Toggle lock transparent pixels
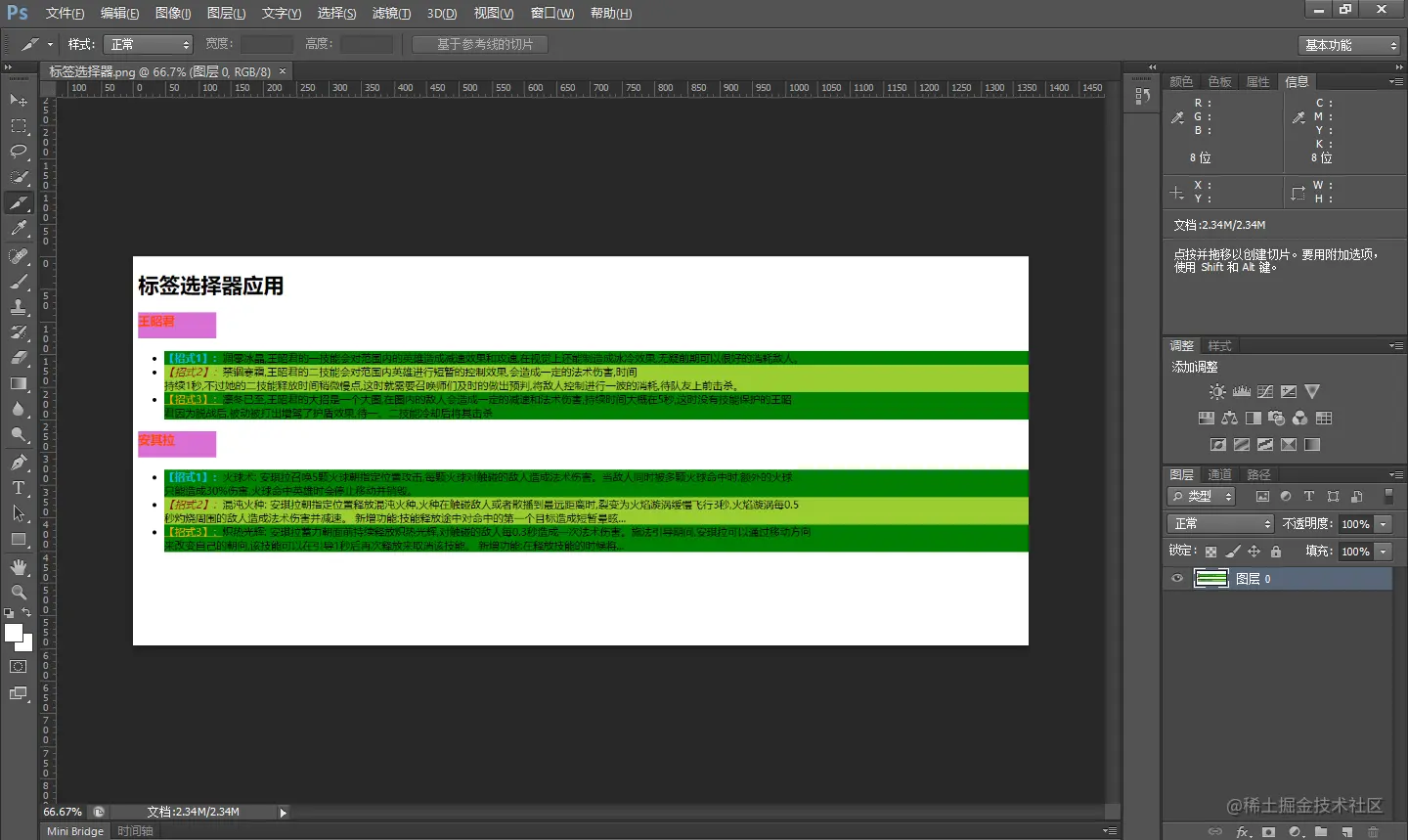This screenshot has width=1408, height=840. tap(1211, 552)
